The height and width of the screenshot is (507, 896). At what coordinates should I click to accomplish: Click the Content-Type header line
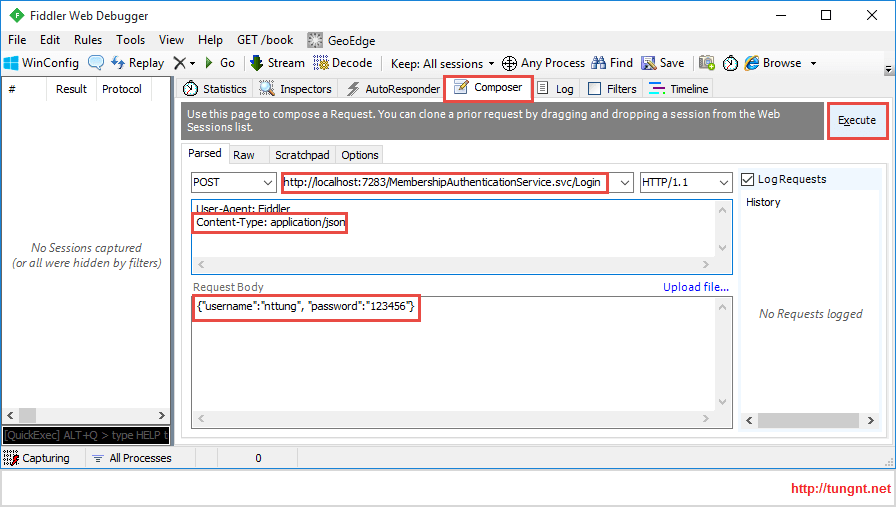(x=270, y=222)
